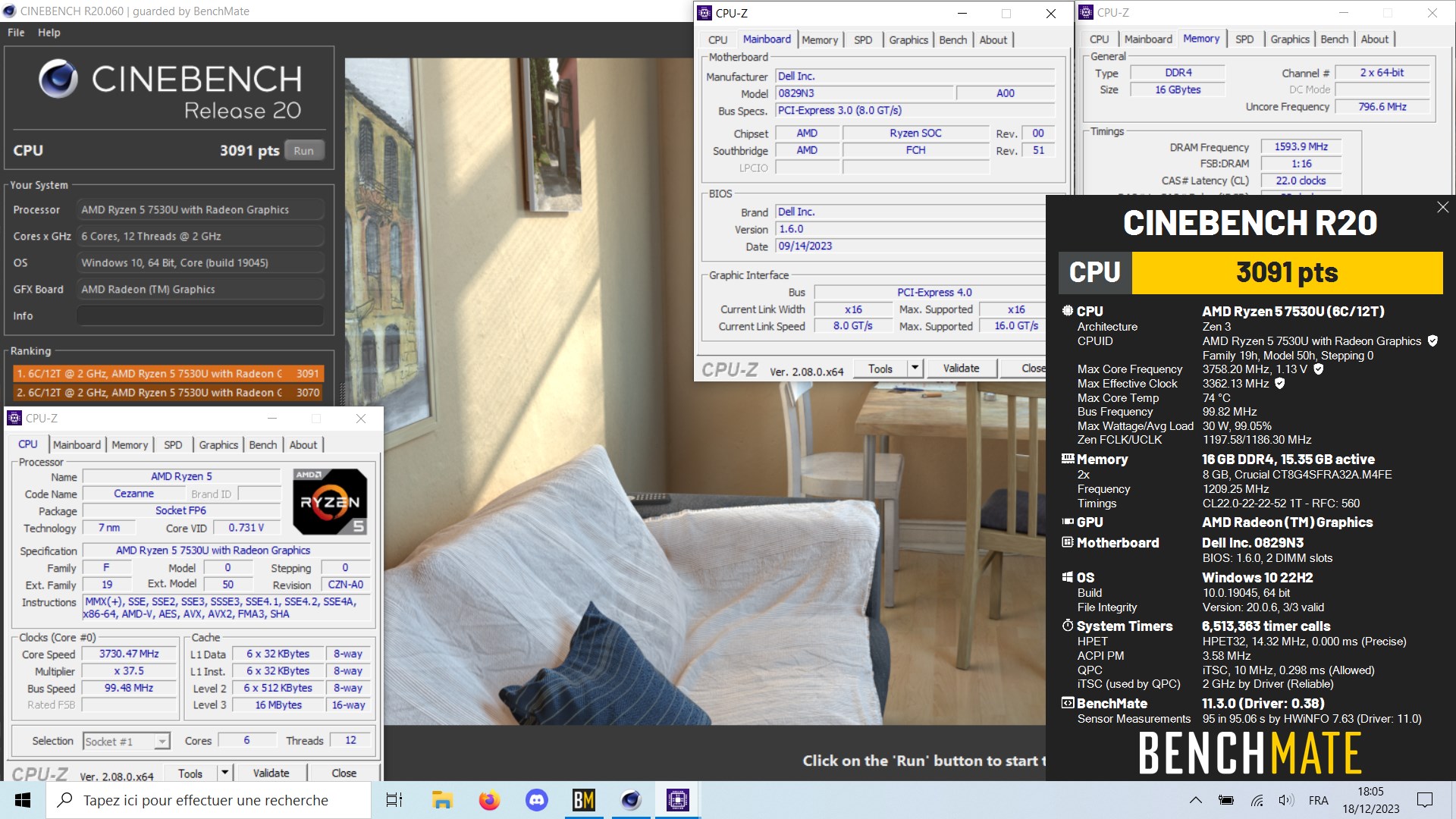Screen dimensions: 1456x819
Task: Open battery status tray icon
Action: 1226,800
